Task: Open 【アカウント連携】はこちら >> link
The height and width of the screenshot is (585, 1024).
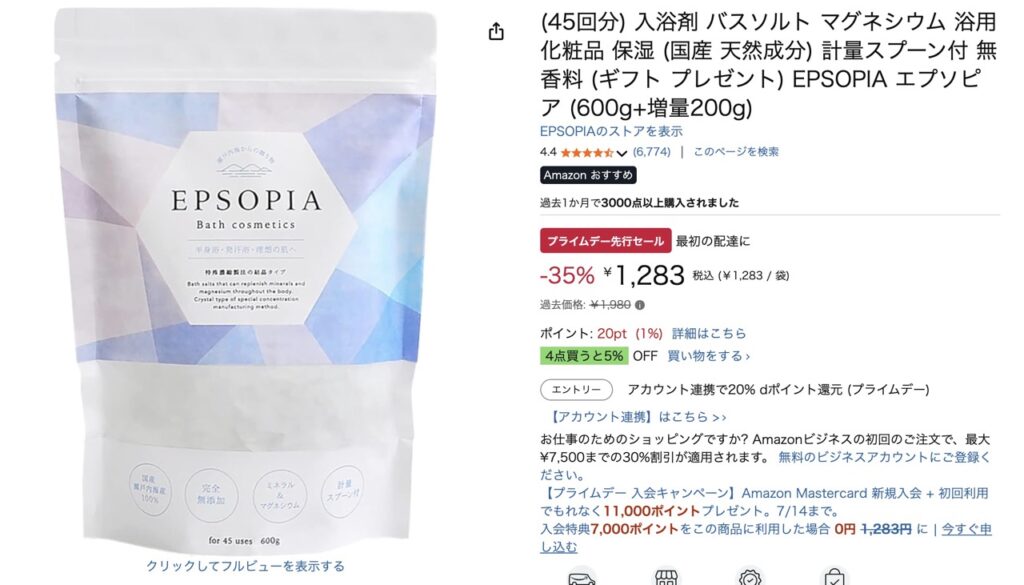Action: (638, 417)
